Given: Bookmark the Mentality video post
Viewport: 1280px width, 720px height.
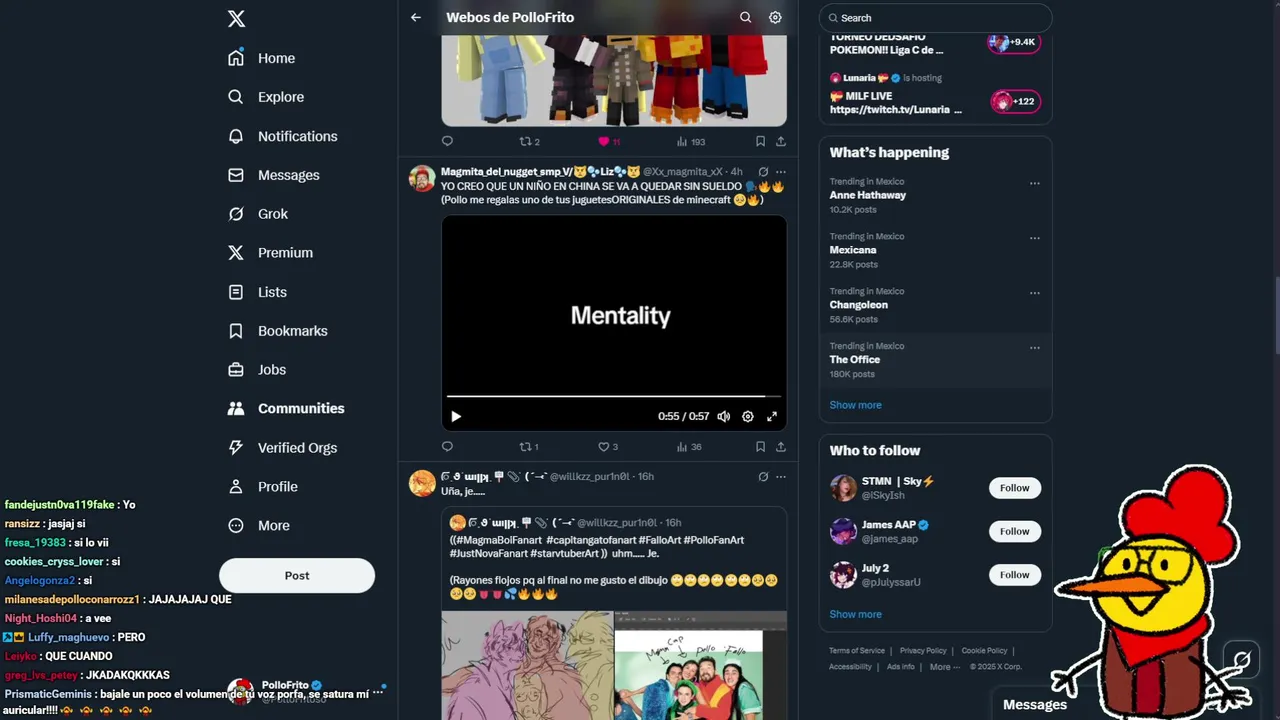Looking at the screenshot, I should click(760, 447).
